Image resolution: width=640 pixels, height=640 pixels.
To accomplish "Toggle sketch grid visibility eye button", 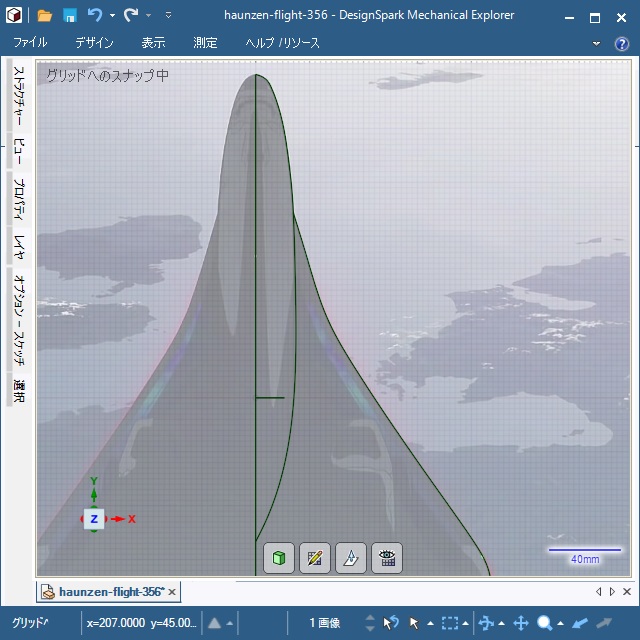I will [387, 558].
